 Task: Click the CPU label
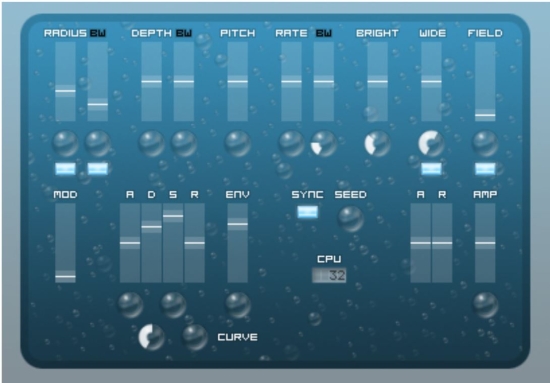(329, 259)
